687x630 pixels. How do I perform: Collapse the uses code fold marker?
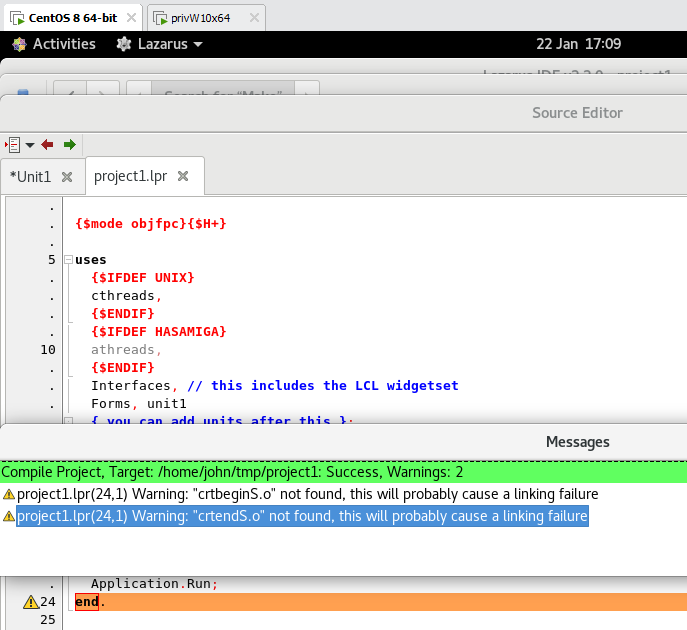(x=68, y=260)
